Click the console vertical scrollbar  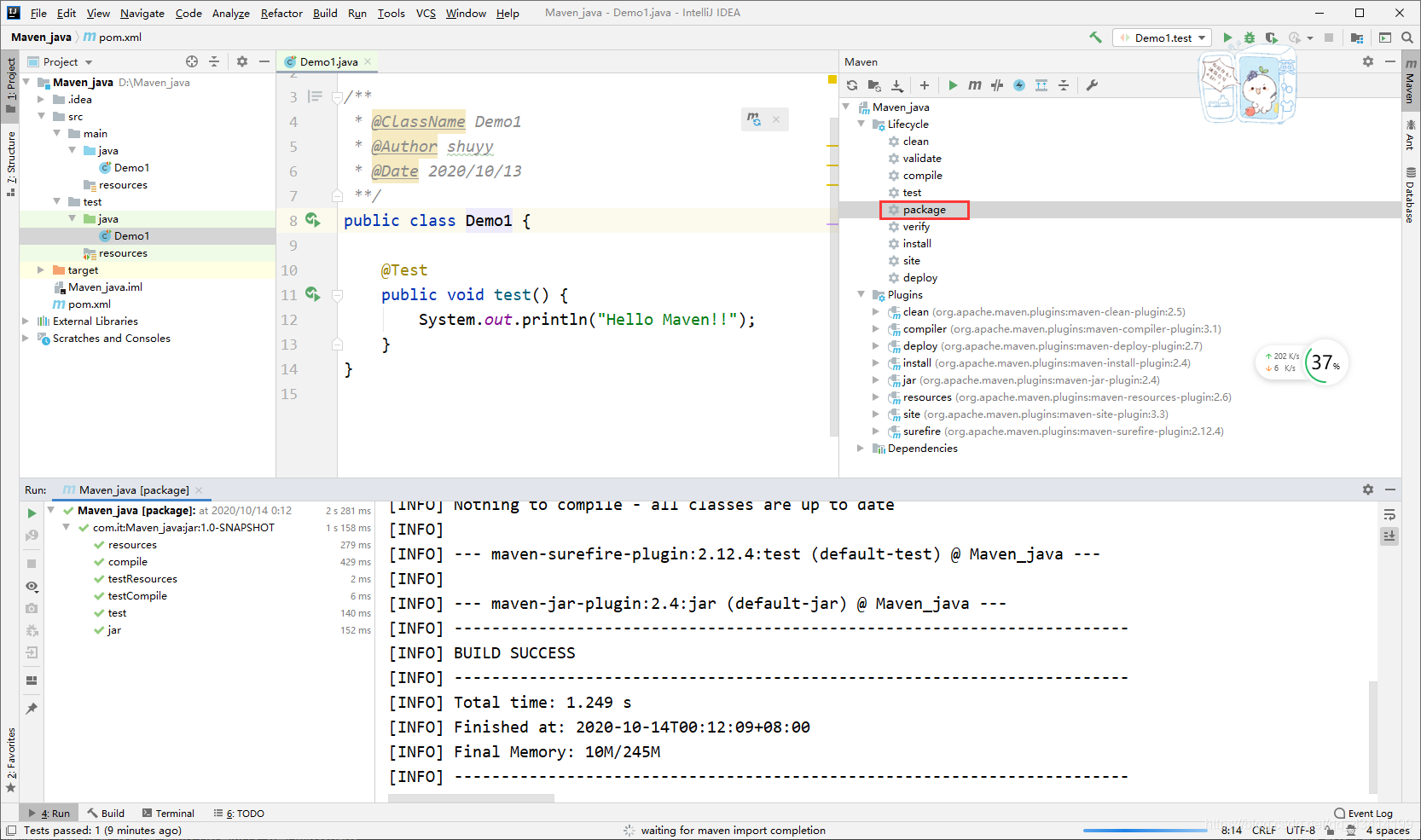1372,737
